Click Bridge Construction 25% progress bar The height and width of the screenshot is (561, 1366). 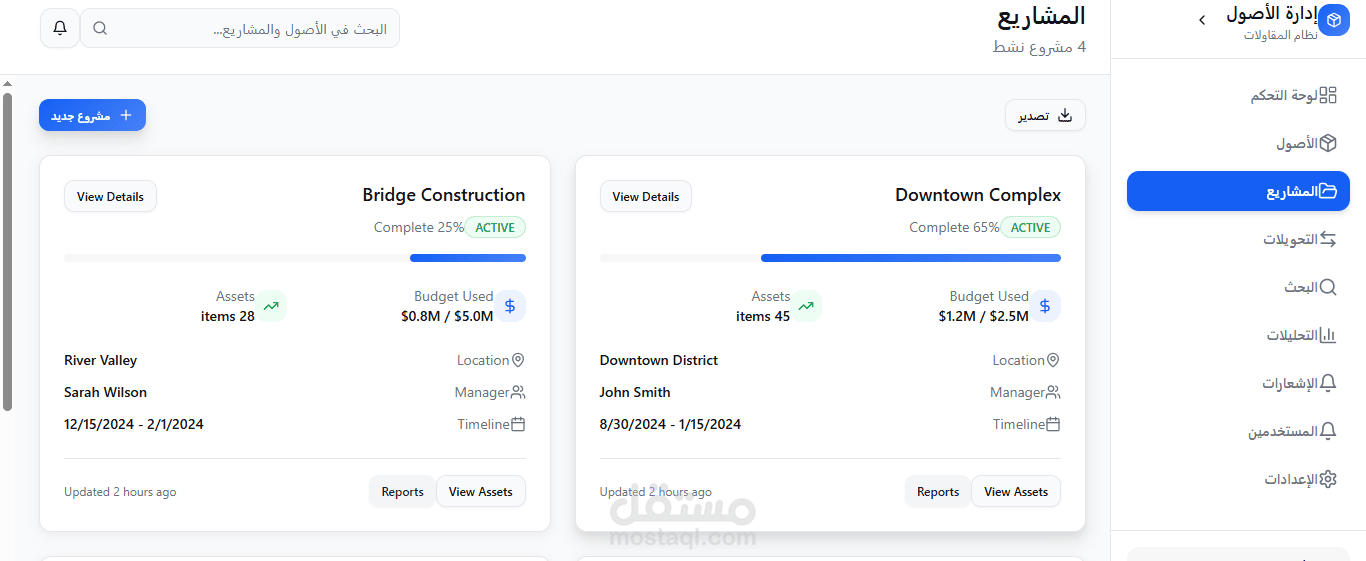[x=295, y=258]
